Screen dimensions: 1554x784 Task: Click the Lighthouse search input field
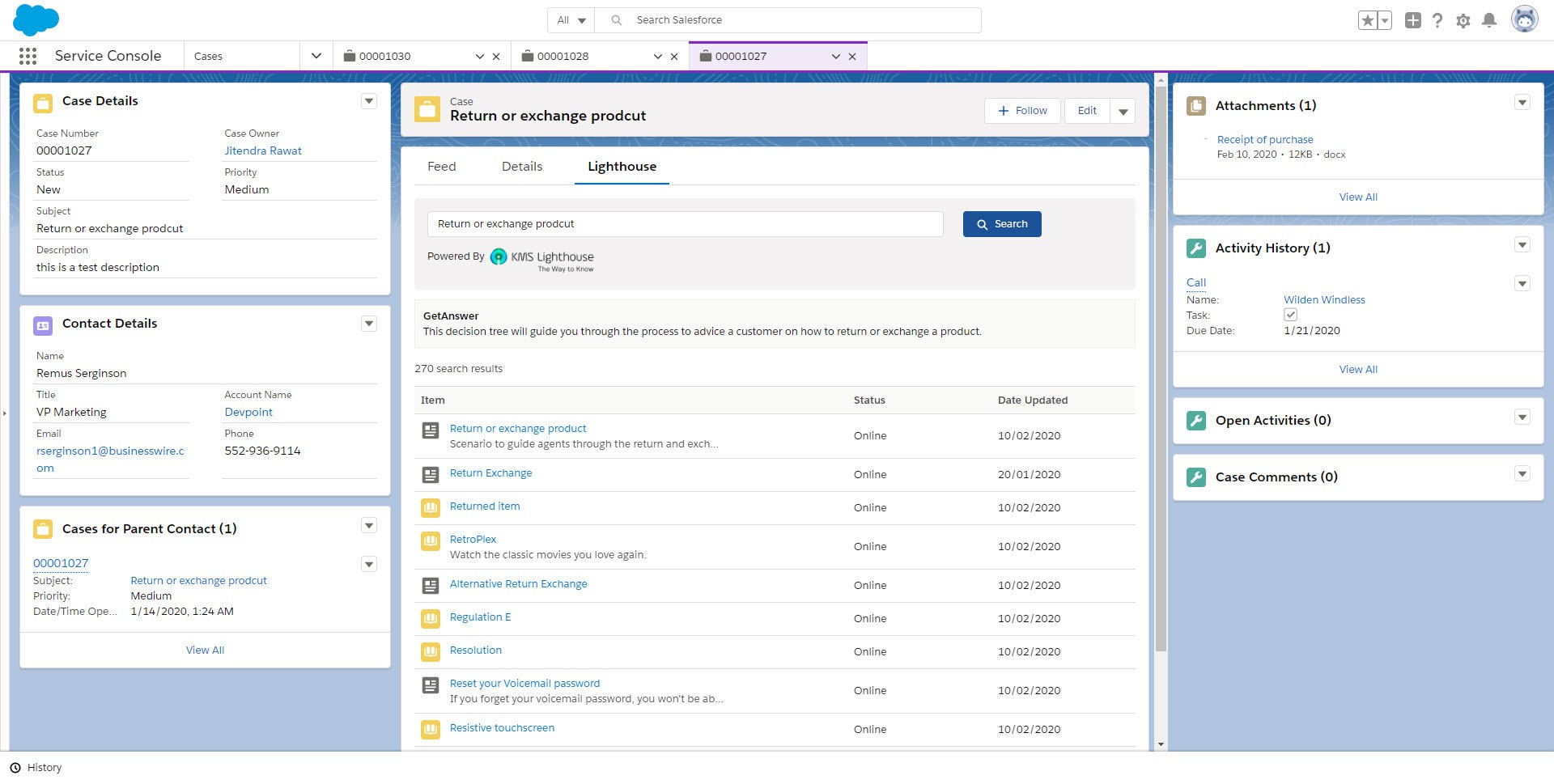point(686,223)
